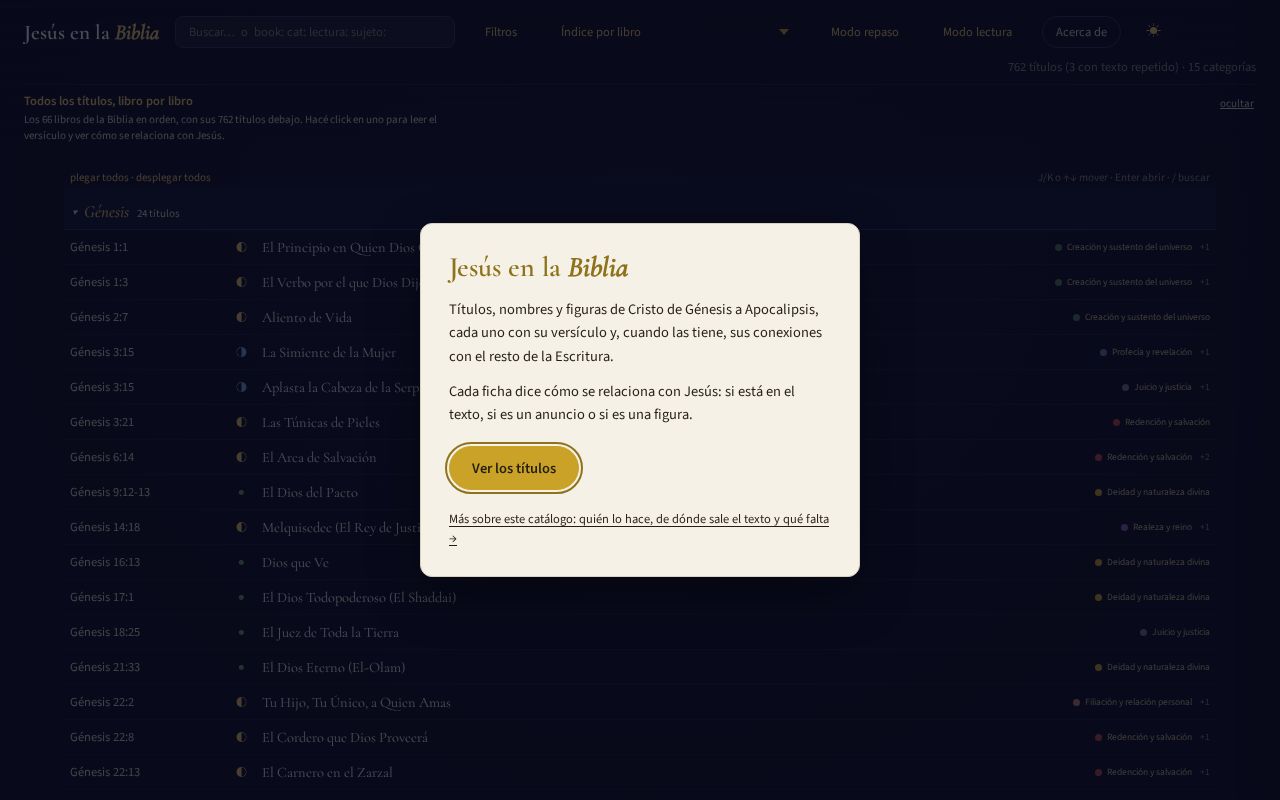Click the dot icon beside El Dios Todopoderoso
1280x800 pixels.
[241, 597]
